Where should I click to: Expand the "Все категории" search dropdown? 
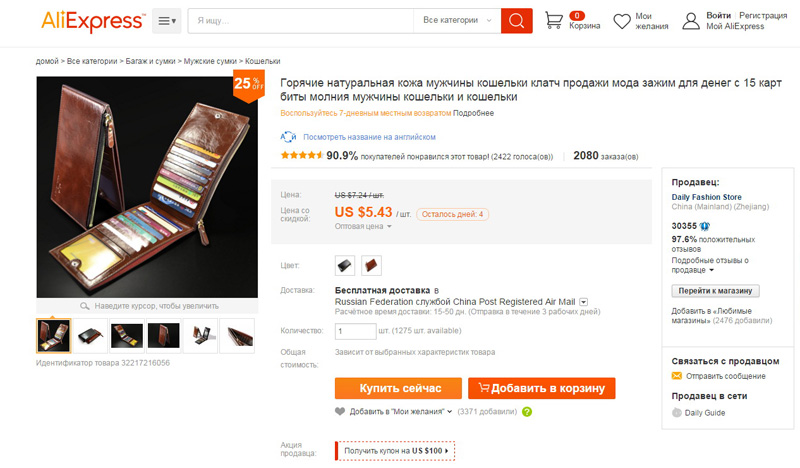(x=457, y=20)
